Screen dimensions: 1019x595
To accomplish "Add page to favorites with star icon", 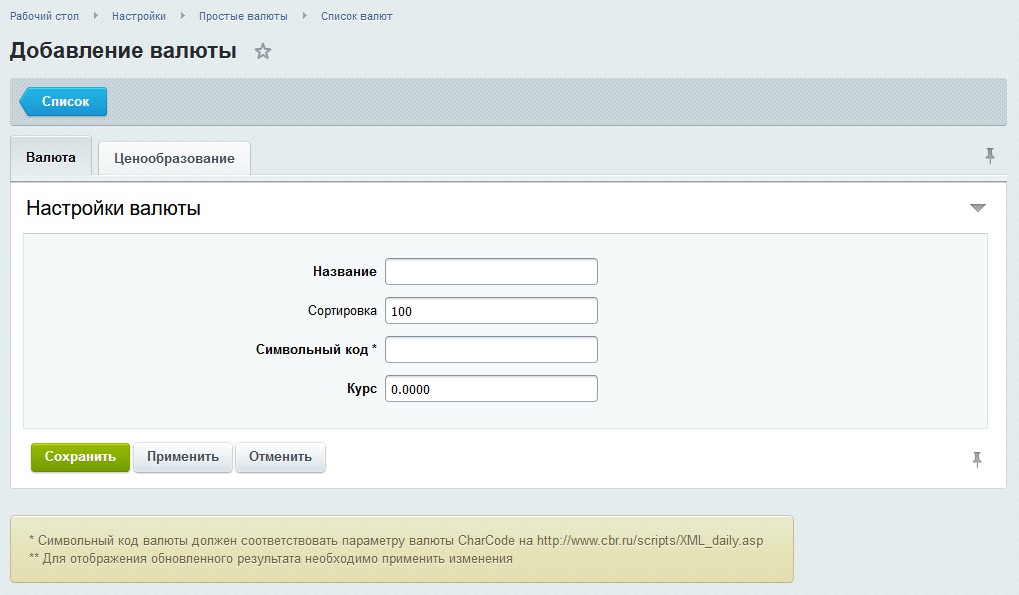I will (263, 51).
